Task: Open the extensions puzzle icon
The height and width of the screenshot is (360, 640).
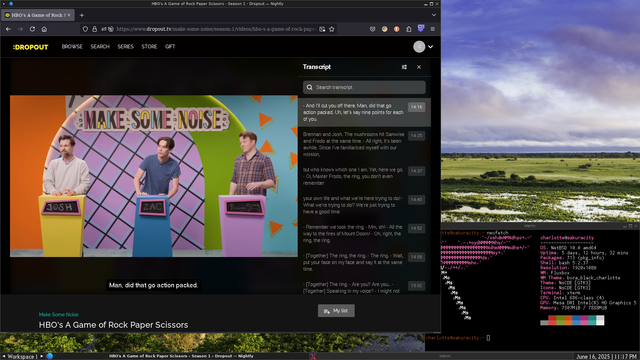Action: pyautogui.click(x=409, y=29)
